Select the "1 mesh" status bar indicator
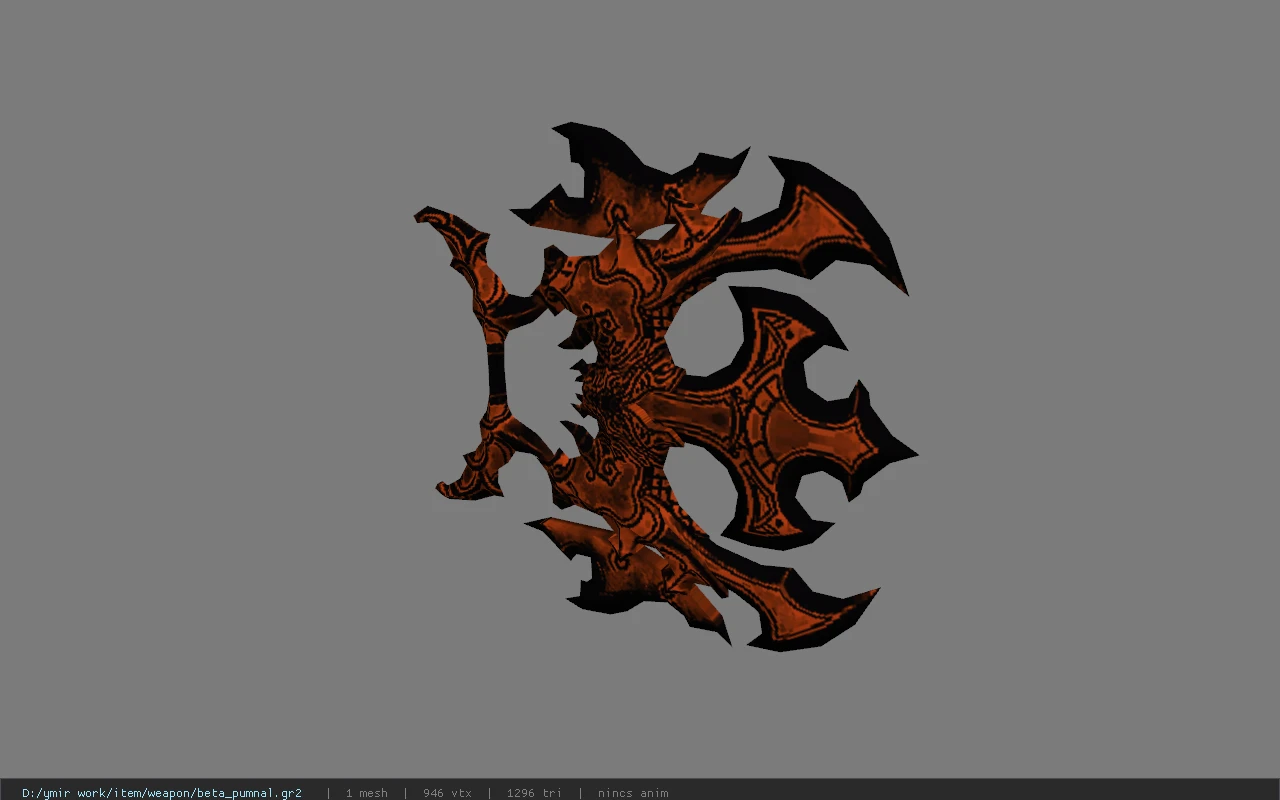This screenshot has width=1280, height=800. pos(366,792)
